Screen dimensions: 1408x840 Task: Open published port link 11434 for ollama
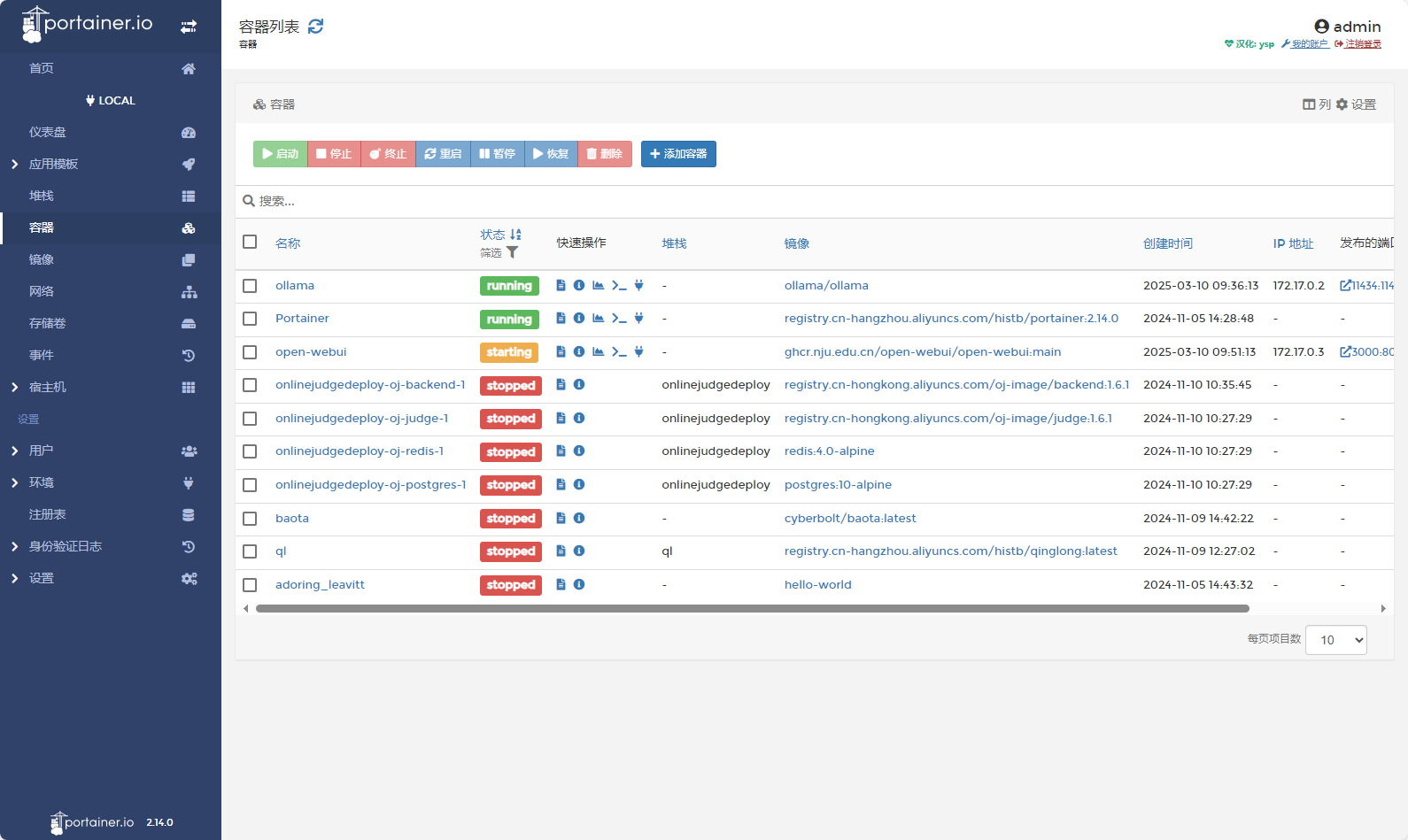(x=1366, y=285)
